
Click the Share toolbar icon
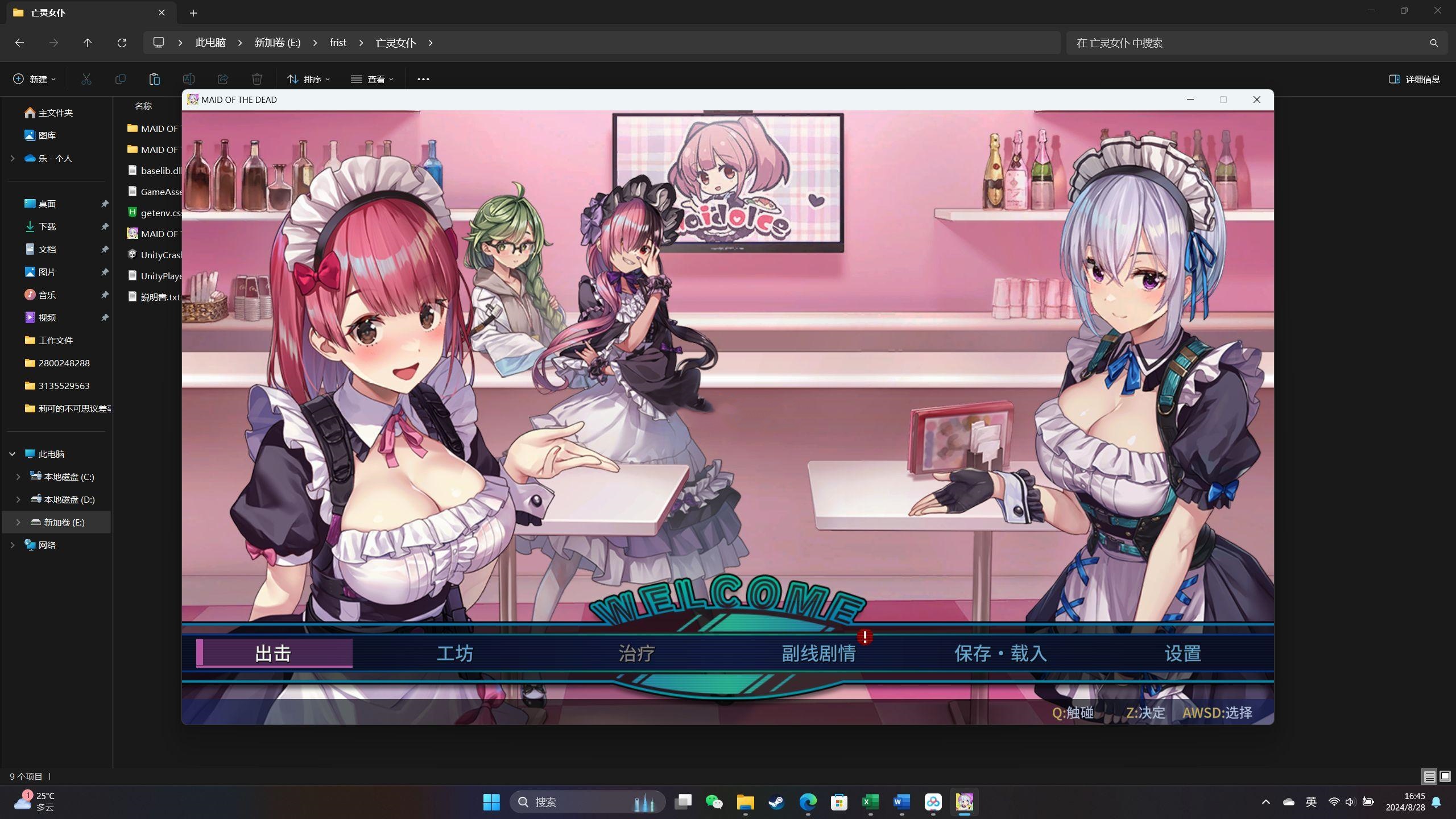pos(223,79)
